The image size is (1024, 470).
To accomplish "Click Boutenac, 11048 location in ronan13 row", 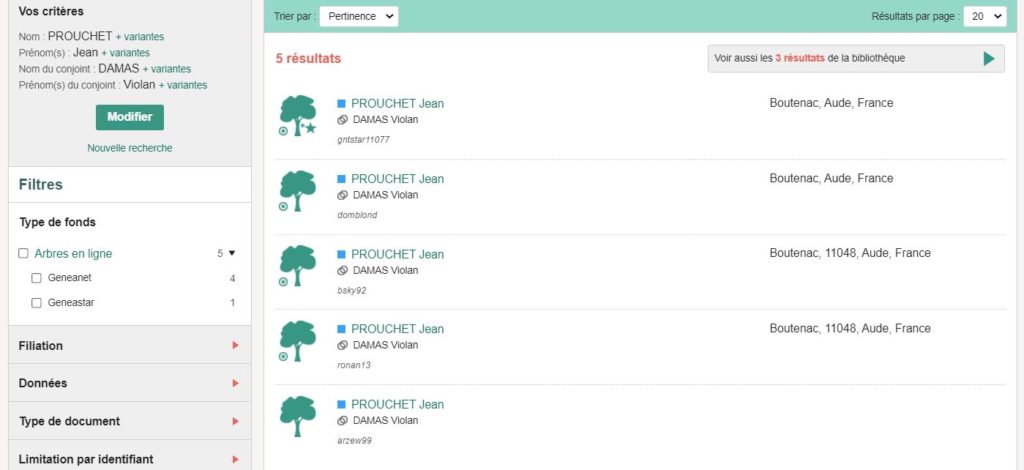I will pos(850,328).
